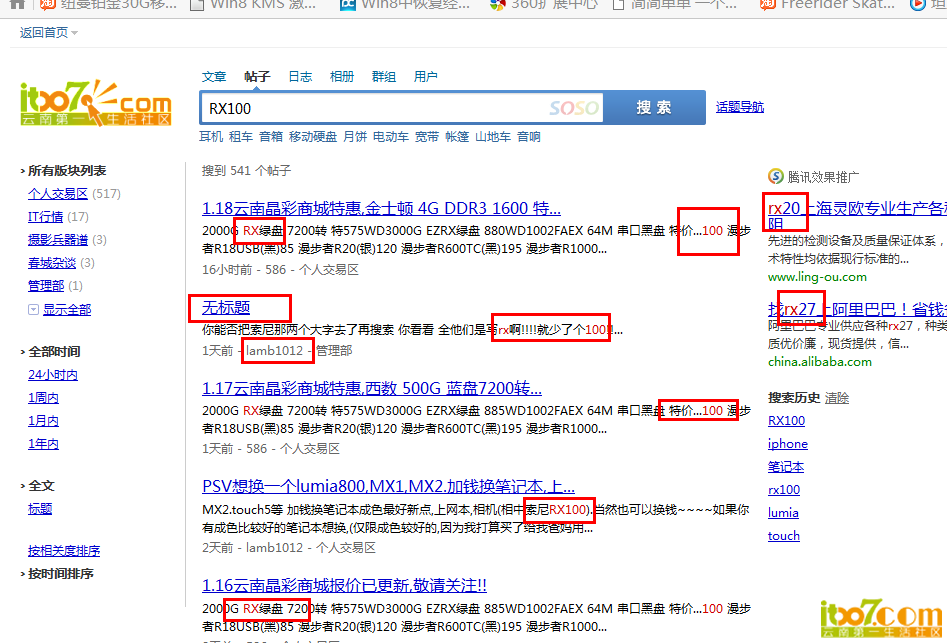
Task: Open the 群组 search tab
Action: (384, 77)
